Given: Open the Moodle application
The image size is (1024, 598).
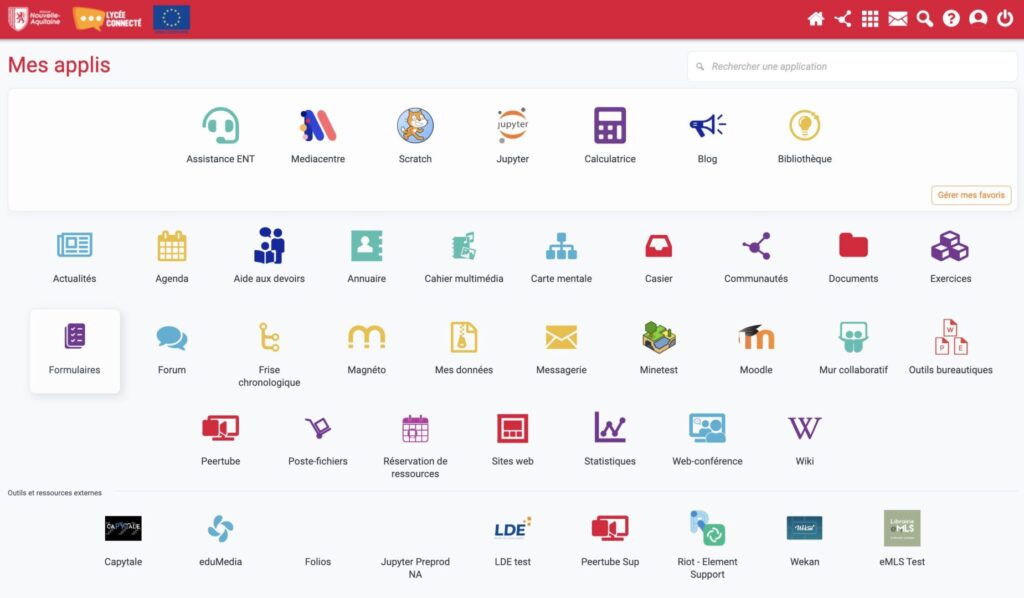Looking at the screenshot, I should click(x=756, y=338).
